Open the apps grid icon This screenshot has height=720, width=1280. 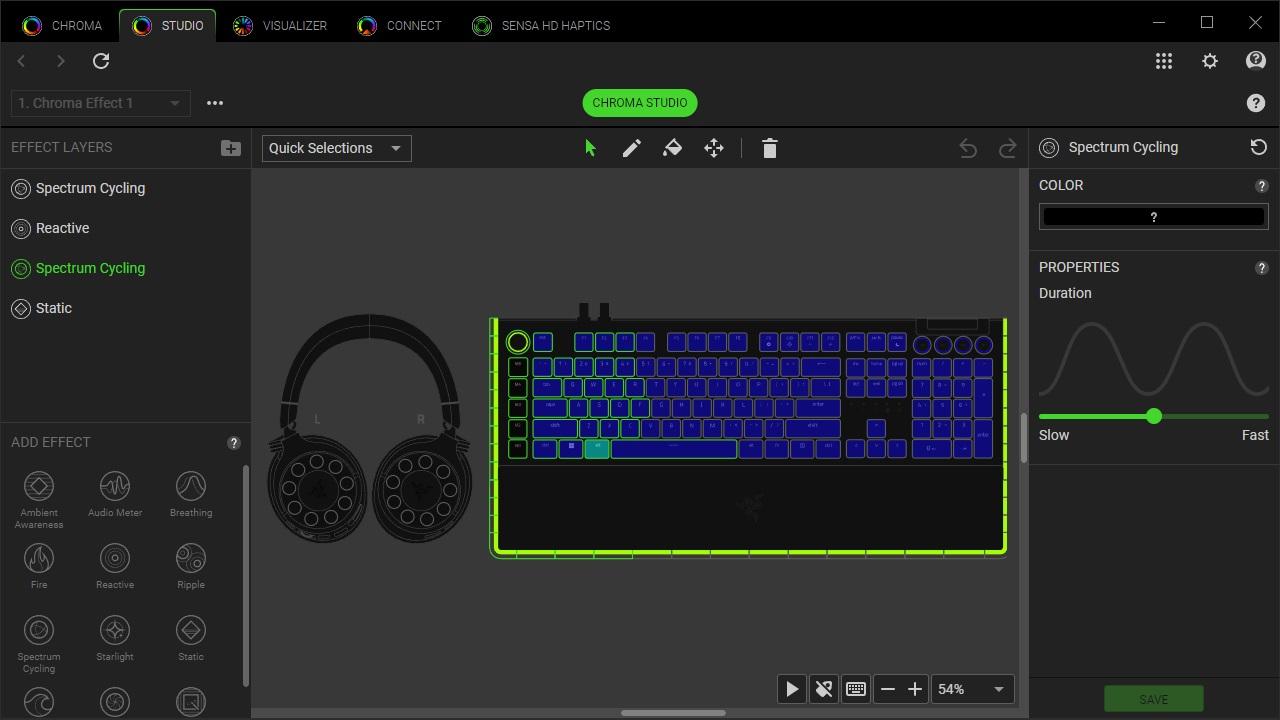click(x=1164, y=61)
